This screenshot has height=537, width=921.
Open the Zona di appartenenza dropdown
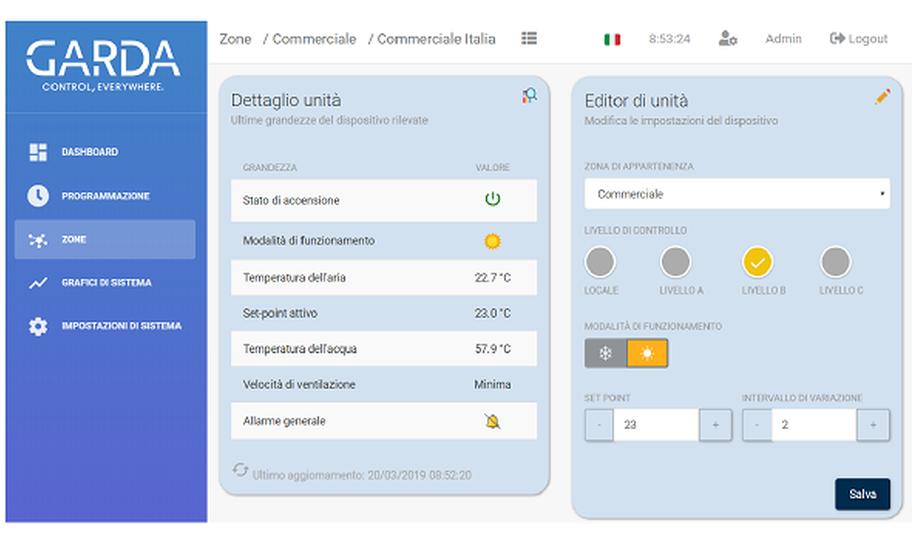pyautogui.click(x=737, y=194)
